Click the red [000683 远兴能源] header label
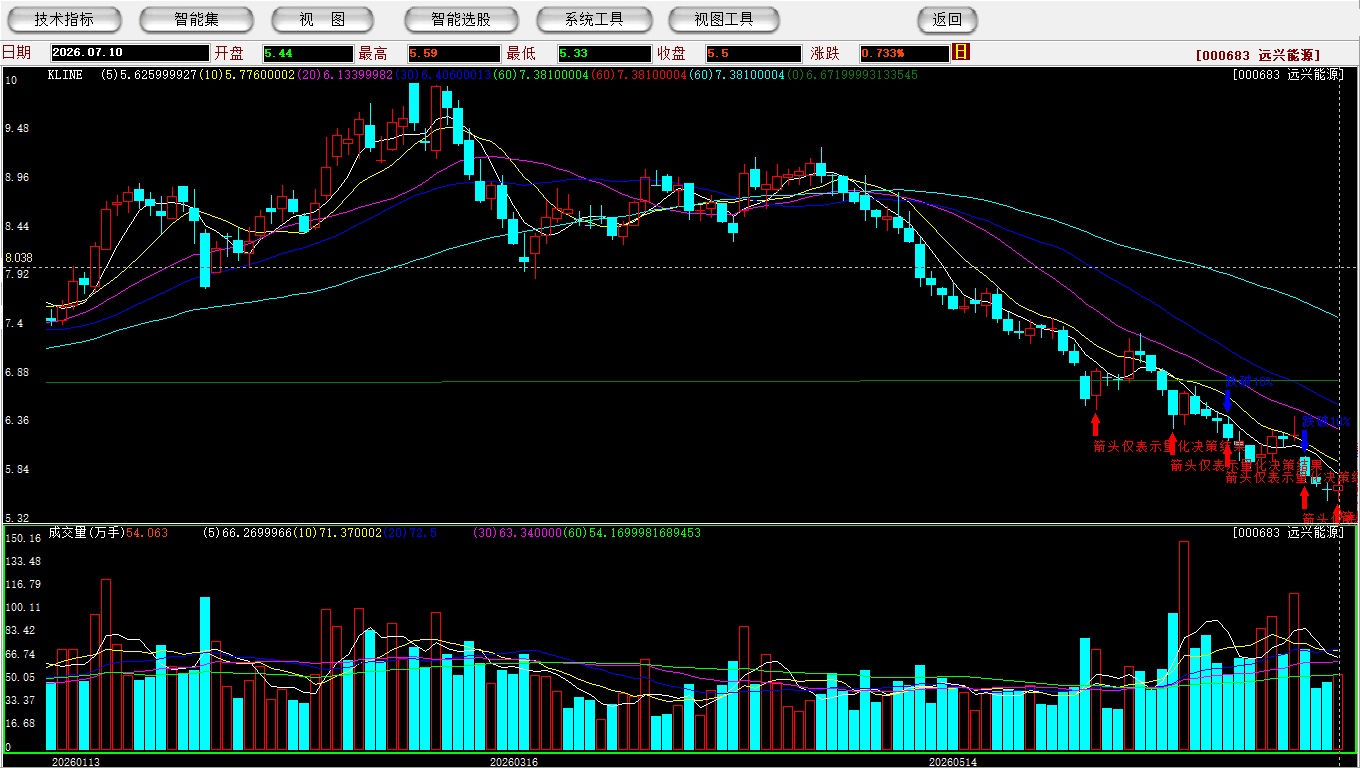The width and height of the screenshot is (1360, 768). click(1258, 55)
